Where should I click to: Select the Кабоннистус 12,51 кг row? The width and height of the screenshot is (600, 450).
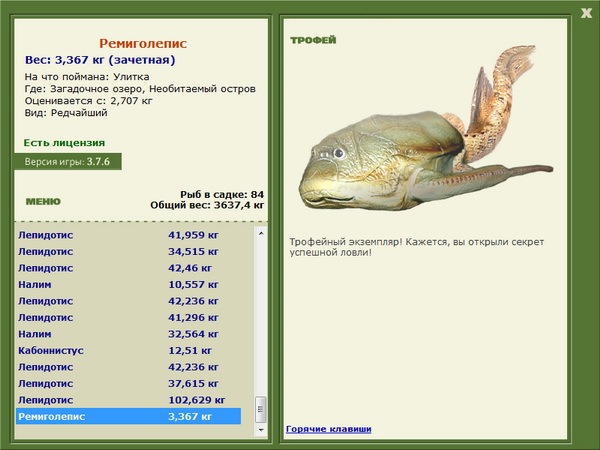(129, 350)
